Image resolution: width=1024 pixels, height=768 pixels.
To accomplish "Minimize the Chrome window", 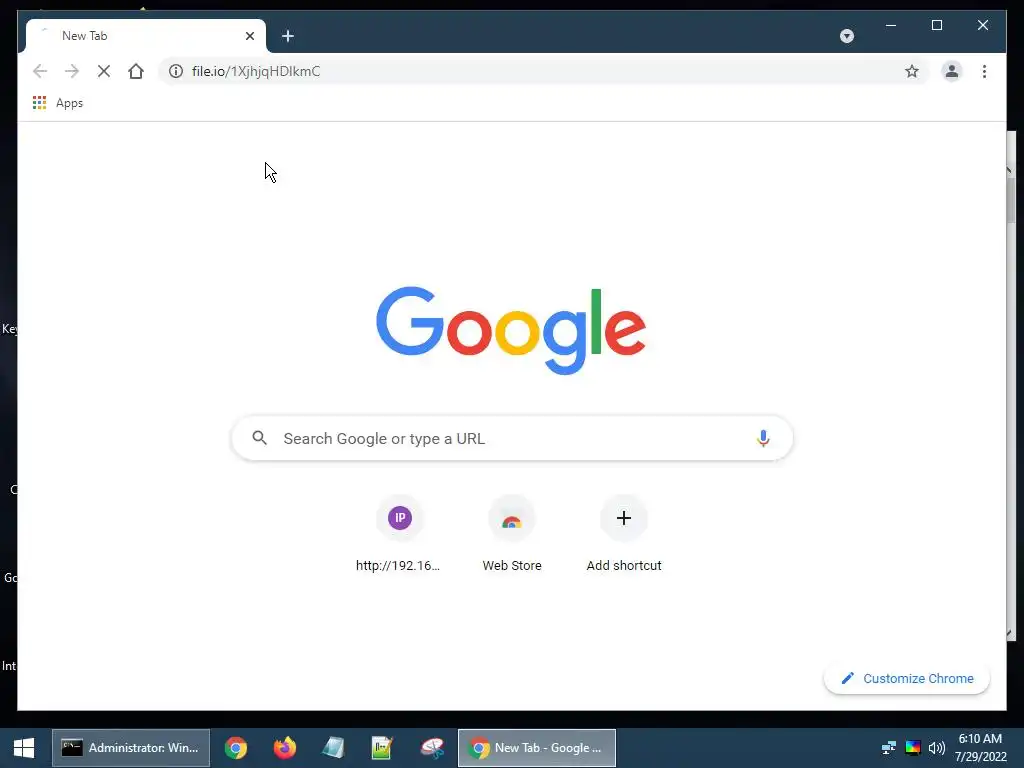I will coord(891,25).
